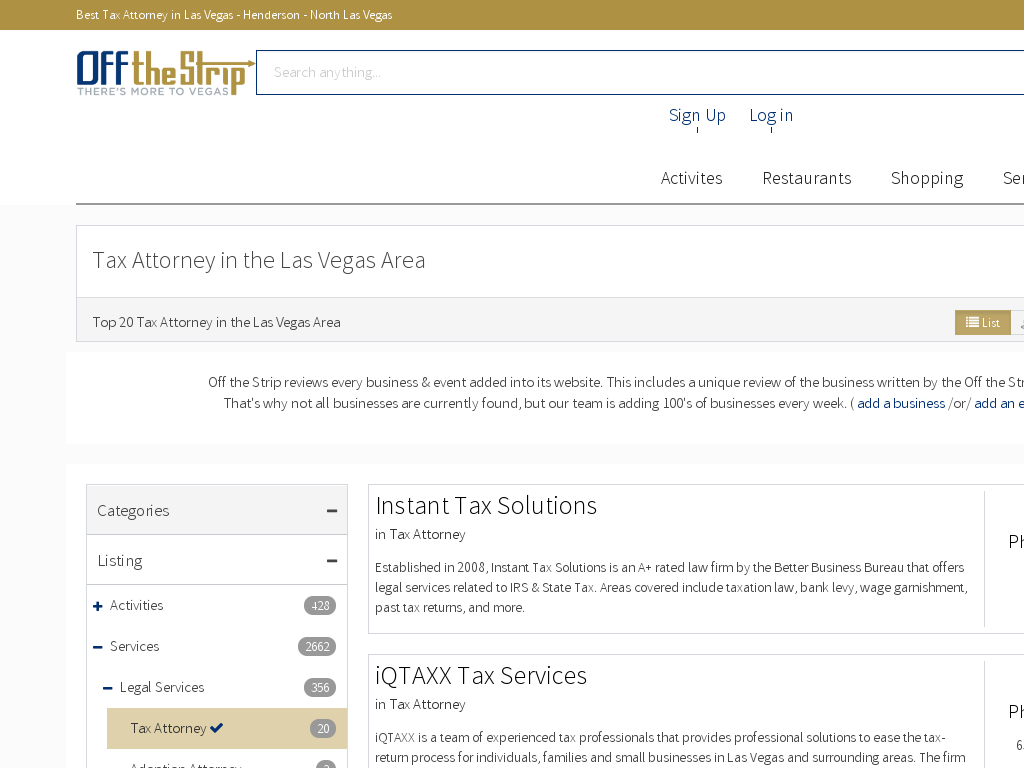Click the 428 count badge for Activities
This screenshot has height=768, width=1024.
(x=320, y=606)
